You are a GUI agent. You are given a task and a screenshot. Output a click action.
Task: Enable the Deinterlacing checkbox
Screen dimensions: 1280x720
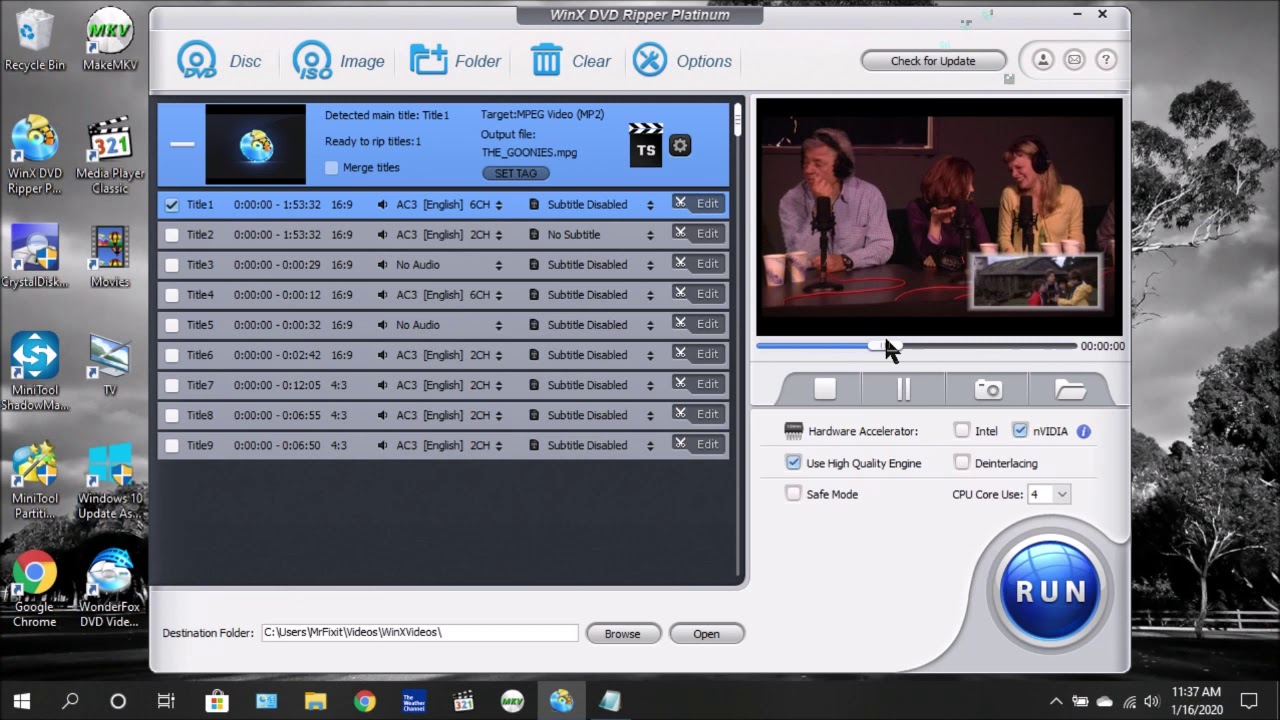click(962, 463)
